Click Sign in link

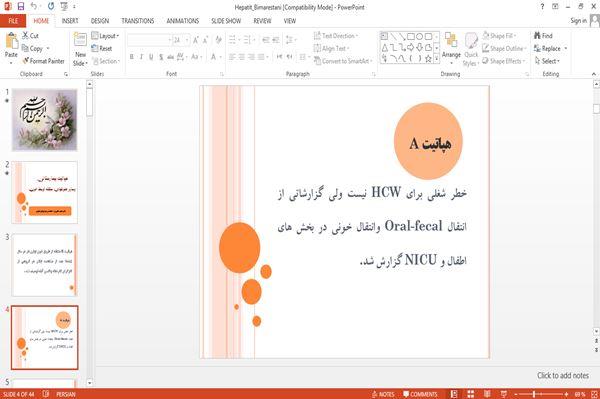point(578,21)
